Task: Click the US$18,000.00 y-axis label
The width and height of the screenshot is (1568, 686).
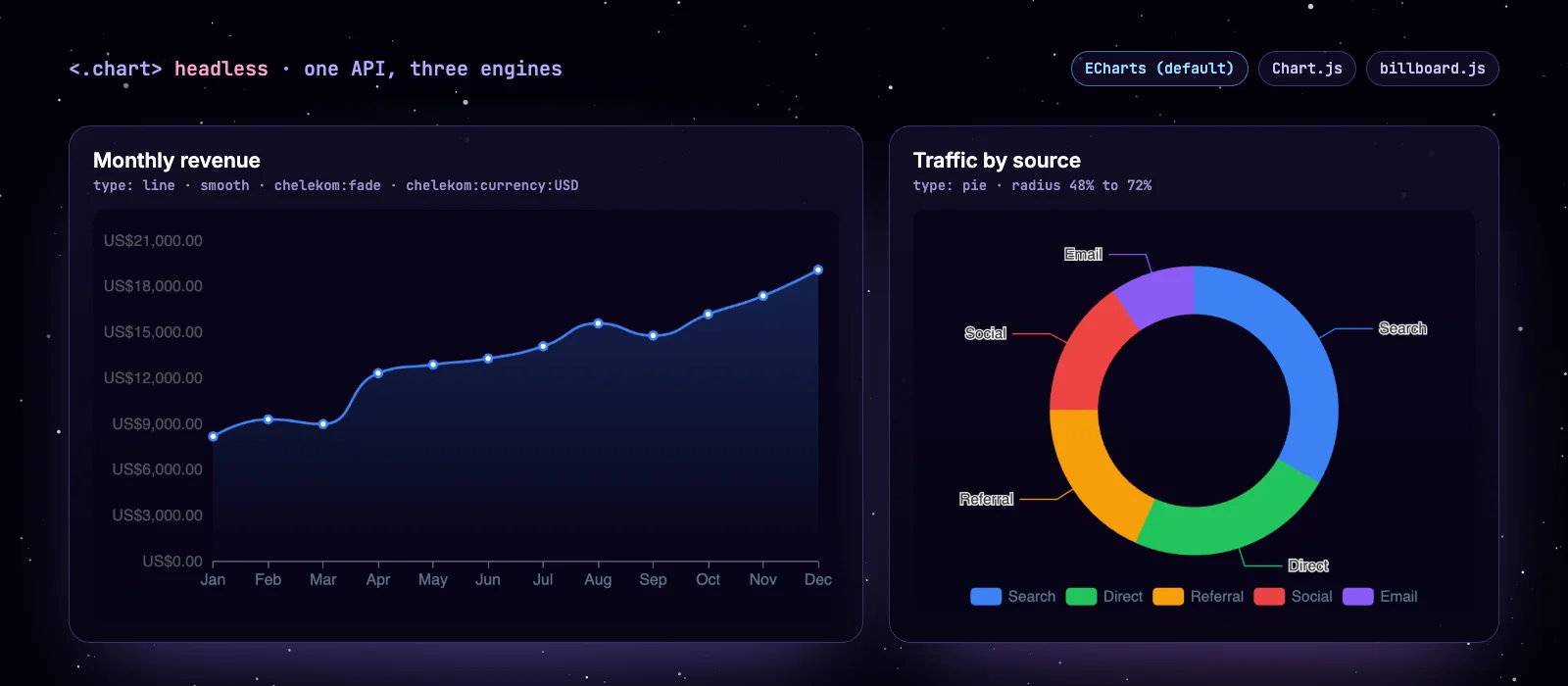Action: coord(153,286)
